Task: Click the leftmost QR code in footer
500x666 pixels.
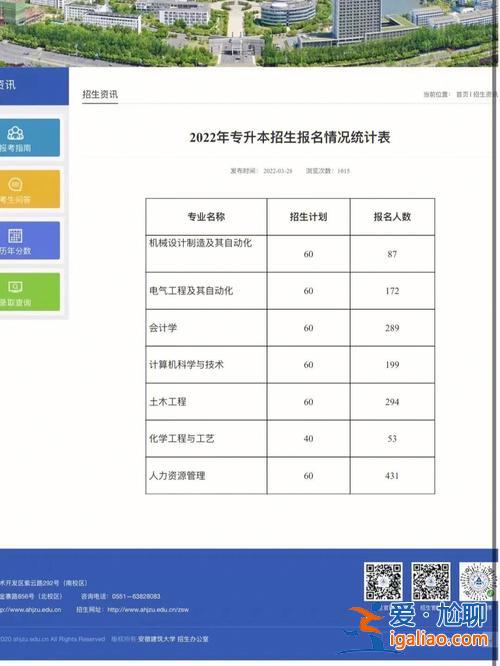Action: [x=383, y=581]
